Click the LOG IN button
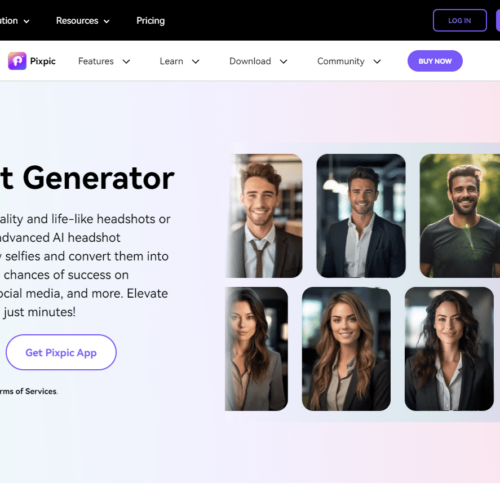 click(x=460, y=21)
